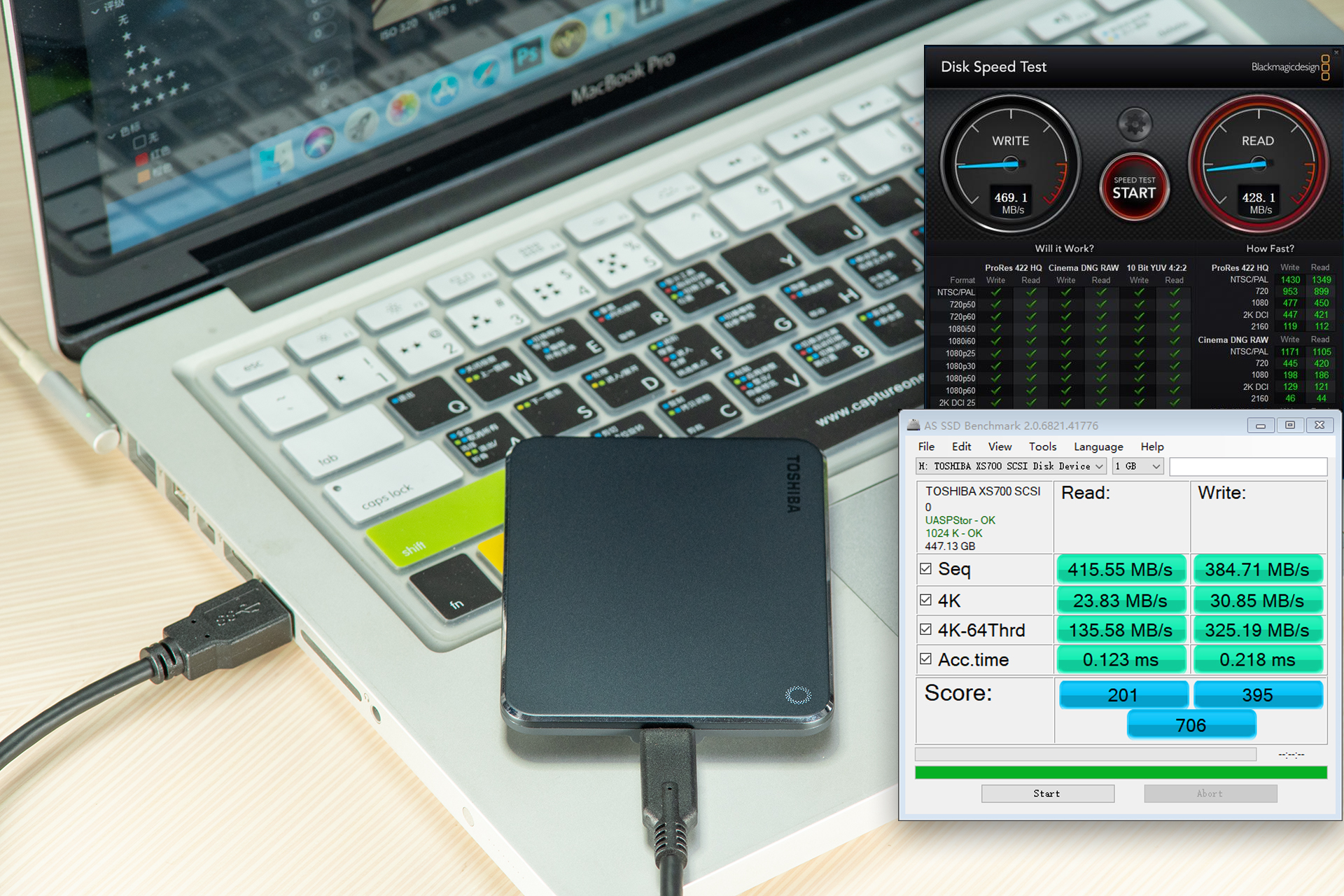1344x896 pixels.
Task: Click the Start button in AS SSD
Action: pos(1047,793)
